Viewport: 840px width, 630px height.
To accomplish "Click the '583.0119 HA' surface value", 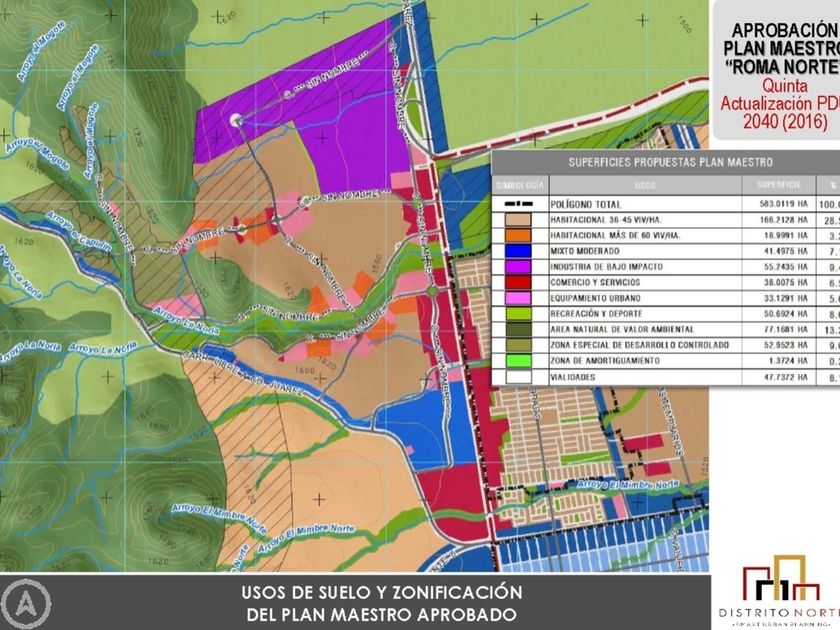I will pyautogui.click(x=783, y=204).
